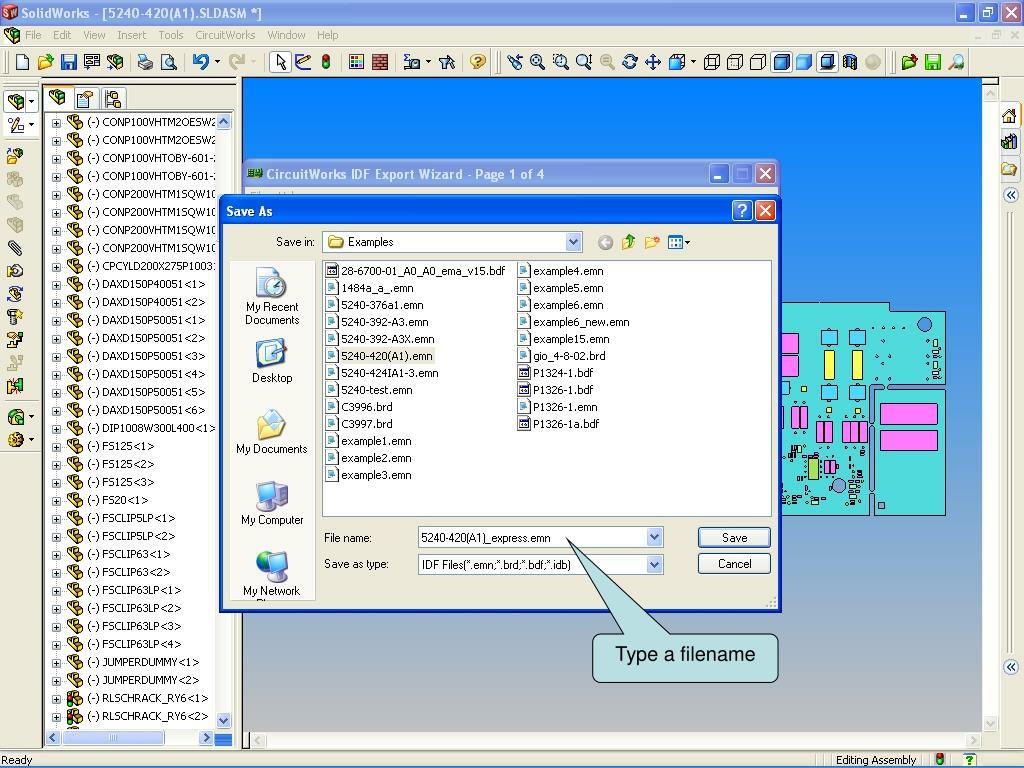Open the Tools menu
Screen dimensions: 1024x768
[x=170, y=35]
